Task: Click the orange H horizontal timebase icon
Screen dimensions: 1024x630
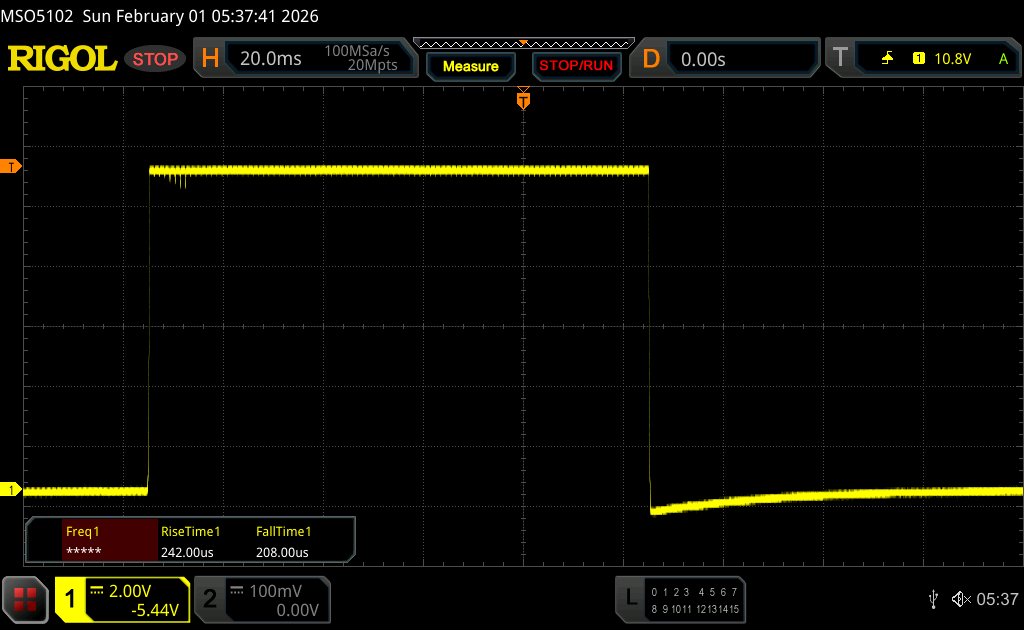Action: [x=210, y=59]
